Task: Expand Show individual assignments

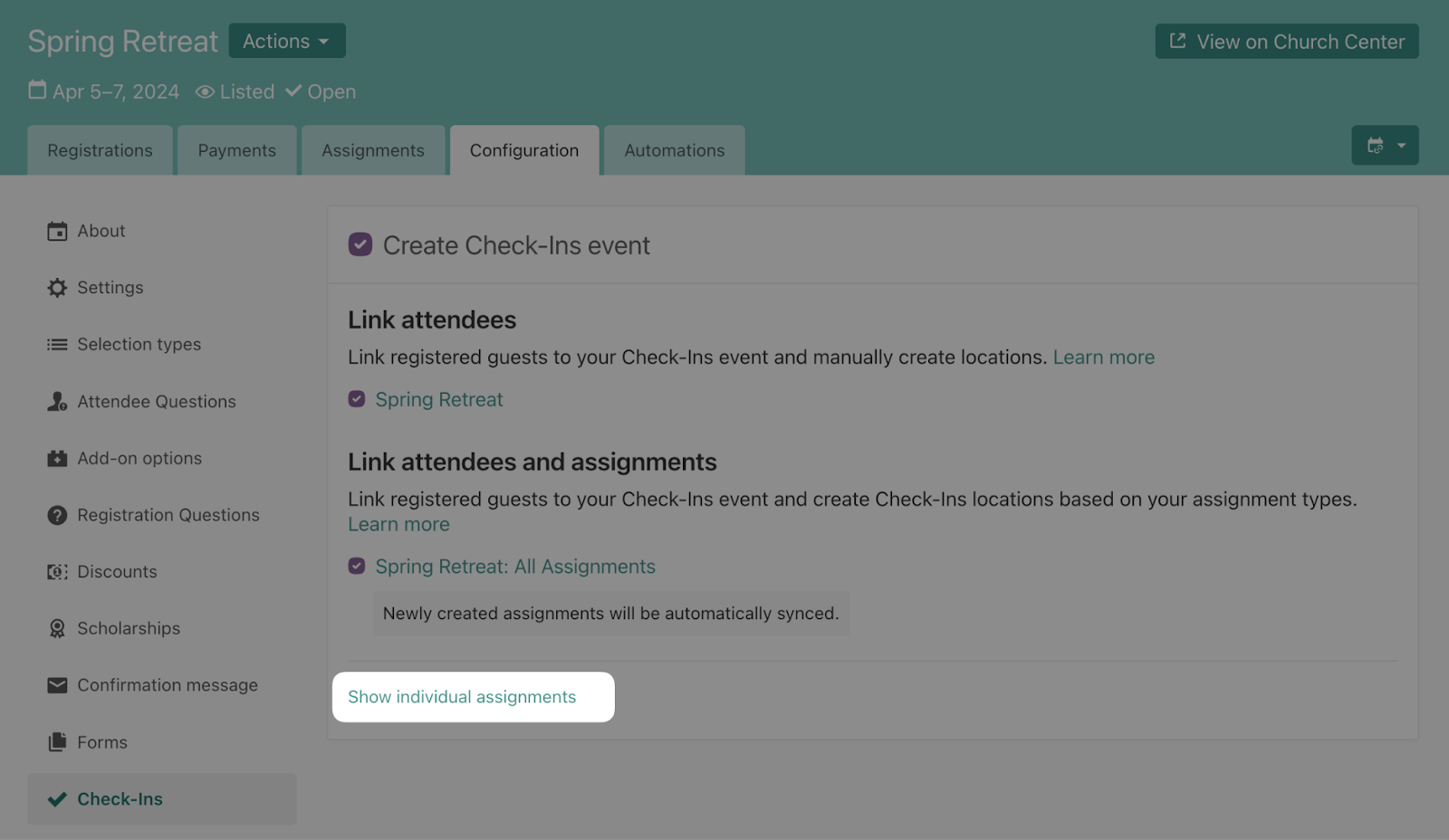Action: (462, 697)
